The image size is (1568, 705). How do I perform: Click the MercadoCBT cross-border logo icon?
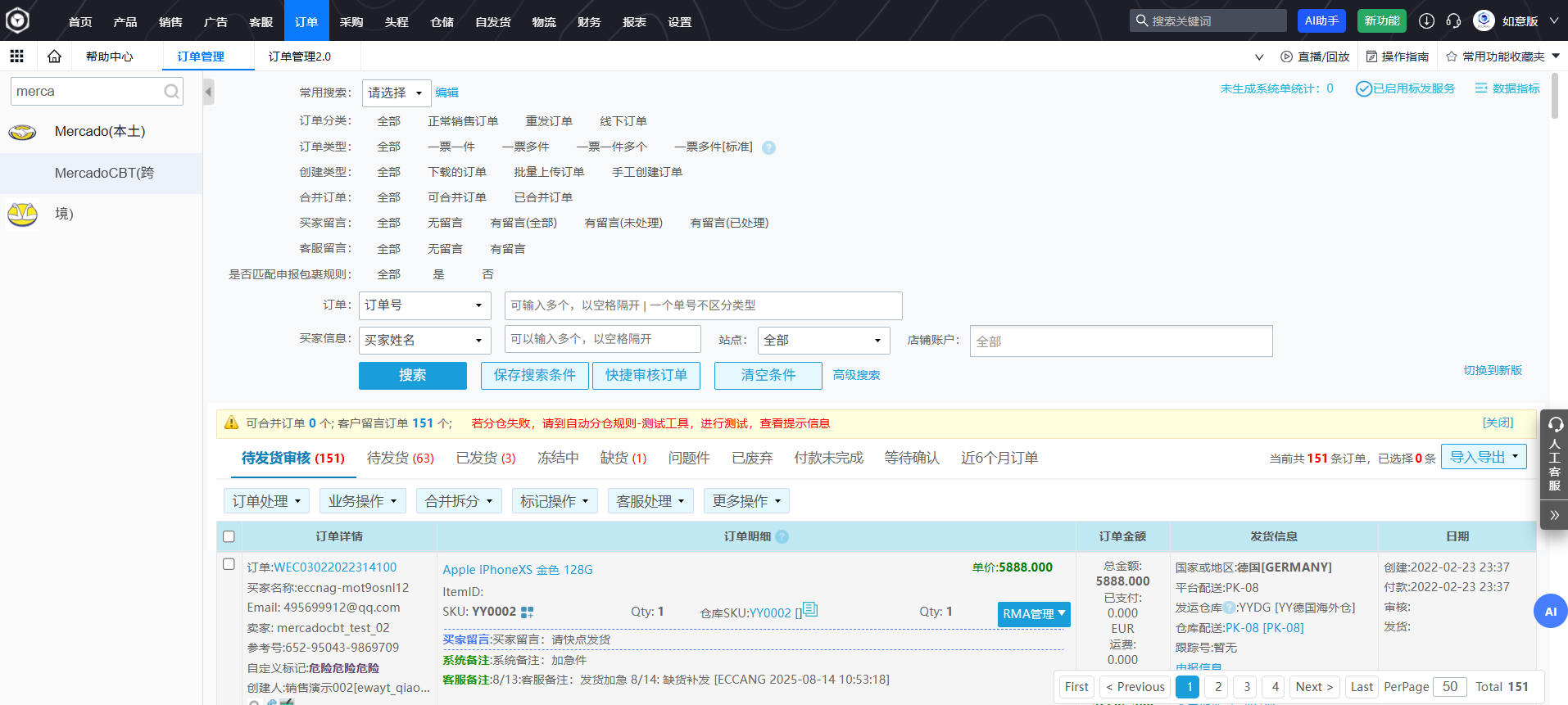[x=22, y=214]
